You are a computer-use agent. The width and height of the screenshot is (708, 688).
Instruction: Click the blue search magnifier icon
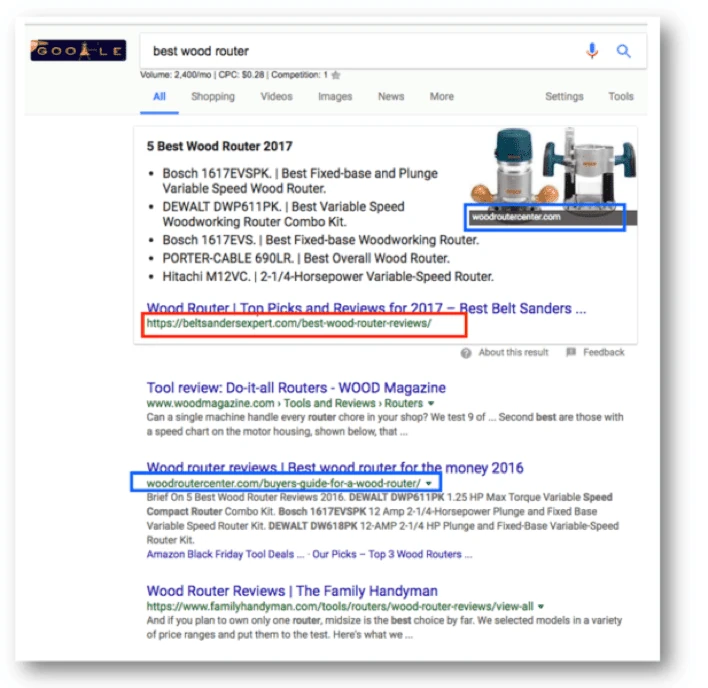pos(624,51)
